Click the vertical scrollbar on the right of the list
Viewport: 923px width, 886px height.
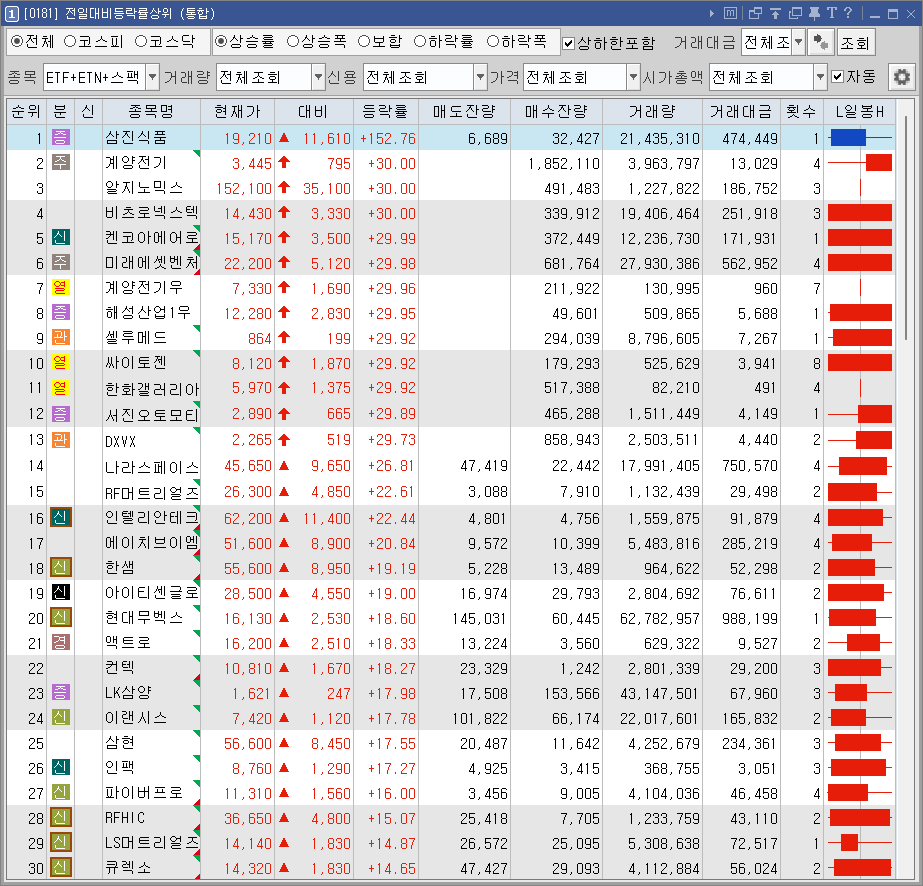[x=905, y=230]
